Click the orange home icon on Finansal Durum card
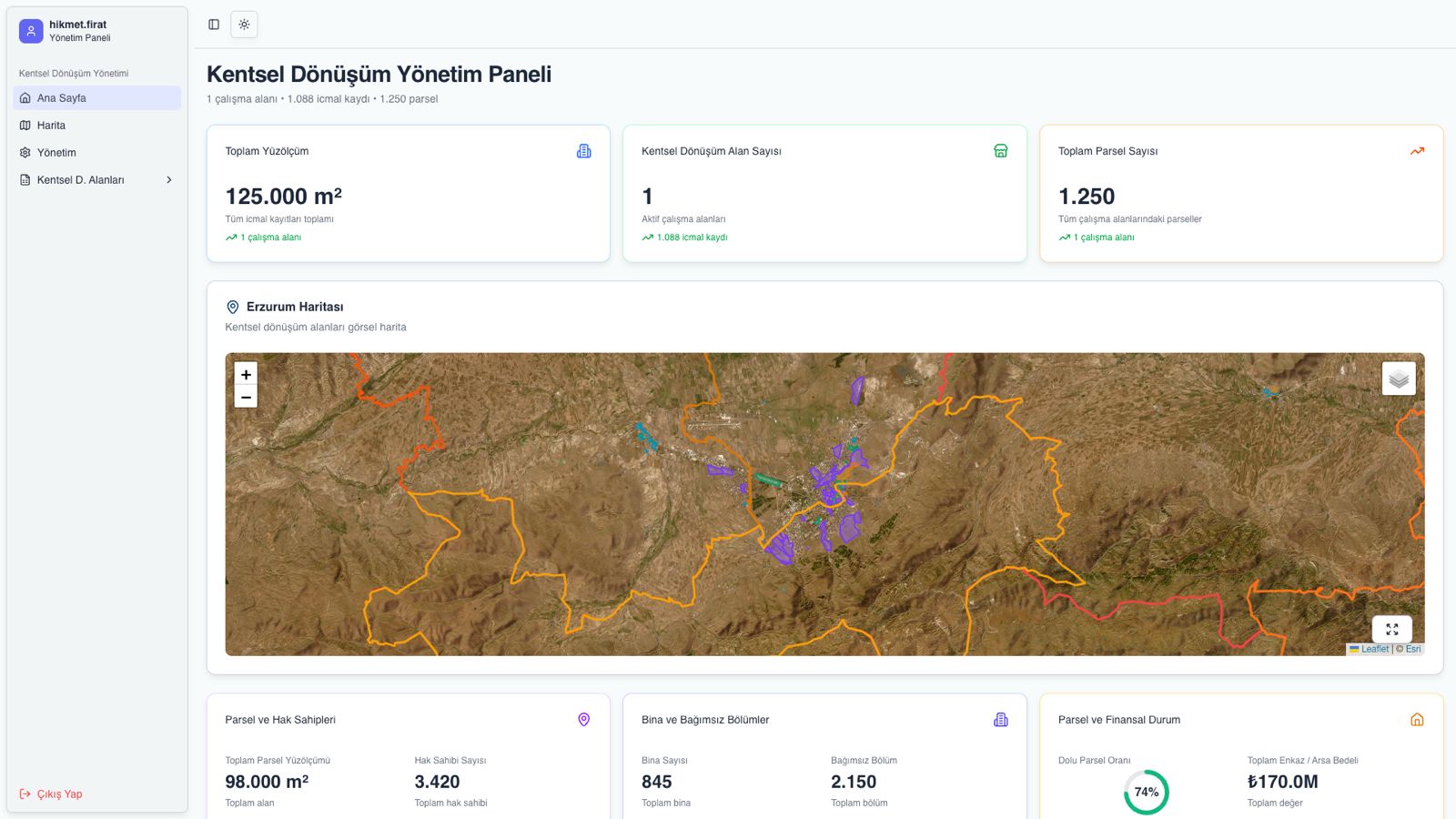The width and height of the screenshot is (1456, 819). 1417,720
